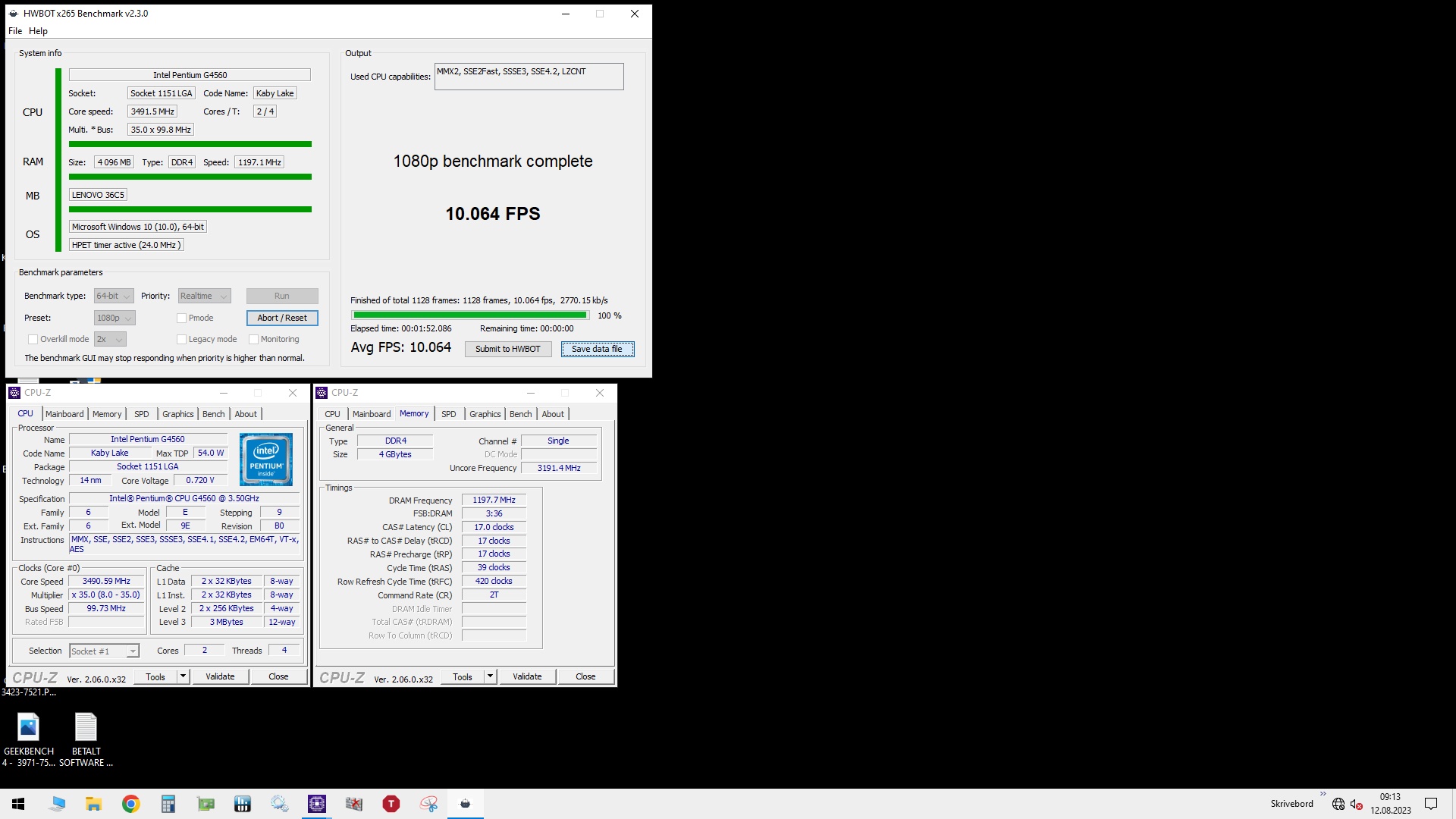Click the benchmark progress bar at 100%
This screenshot has height=819, width=1456.
click(x=470, y=315)
